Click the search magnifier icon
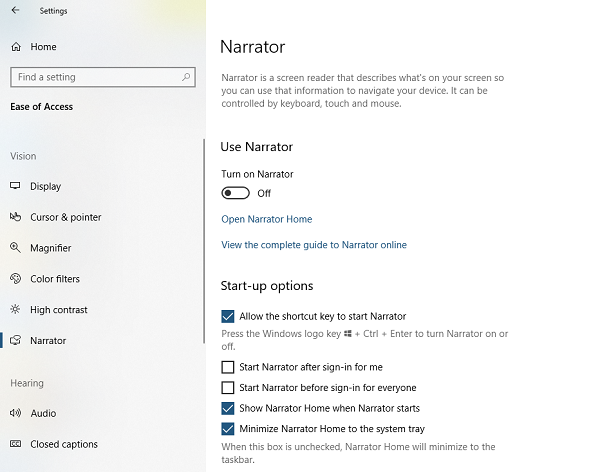 click(x=187, y=77)
